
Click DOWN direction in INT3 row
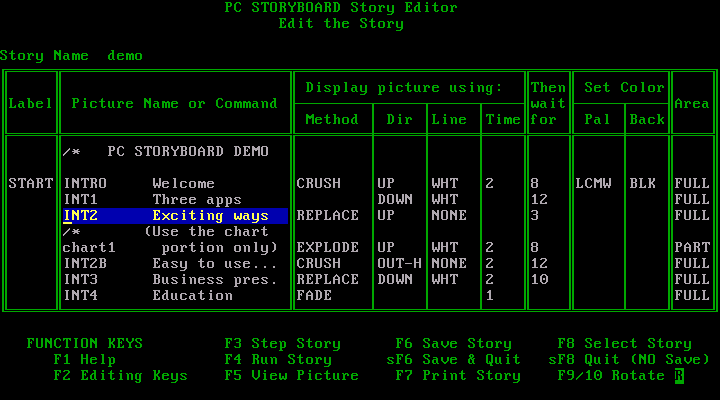click(x=395, y=280)
